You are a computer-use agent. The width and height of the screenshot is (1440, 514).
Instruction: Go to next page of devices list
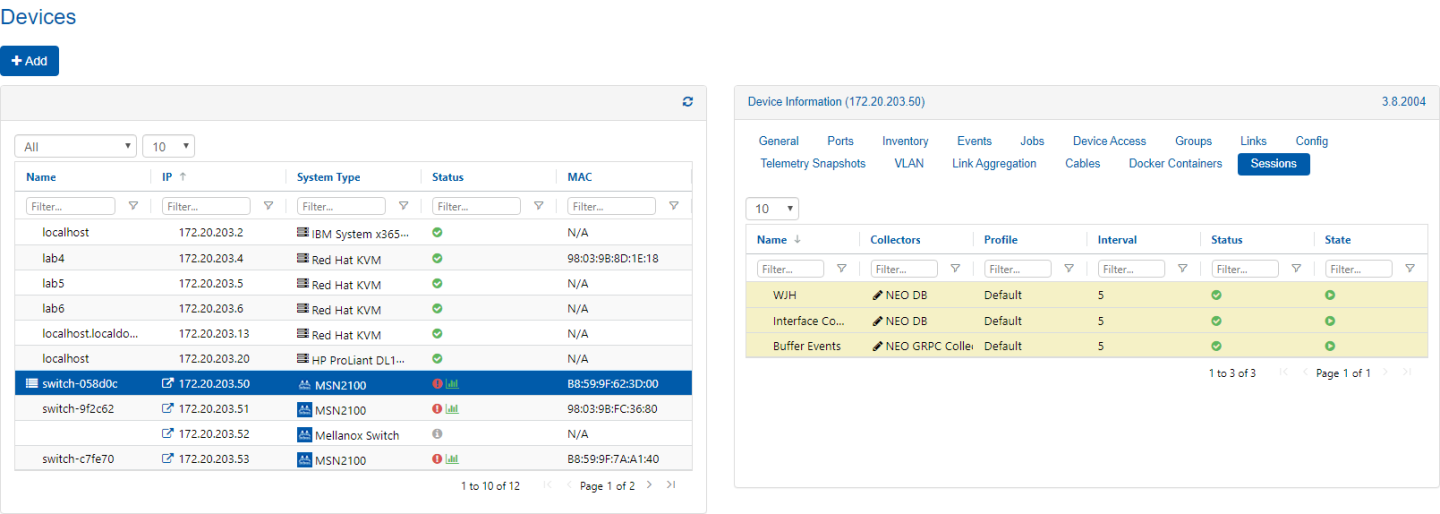(649, 485)
